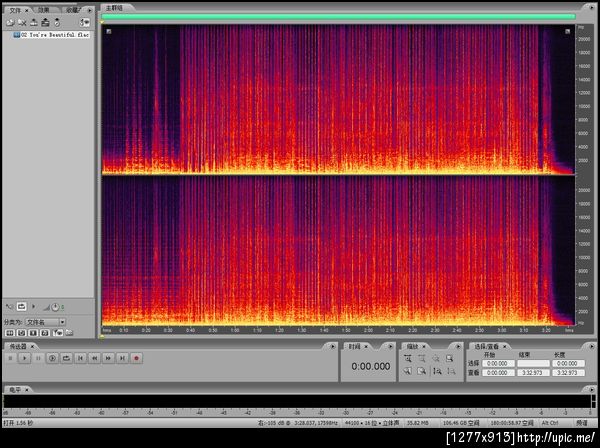Click the Selection End time field
This screenshot has width=600, height=448.
coord(533,363)
